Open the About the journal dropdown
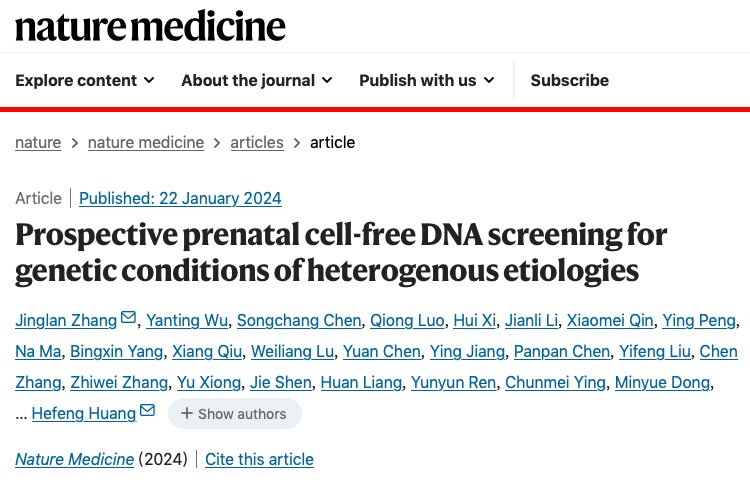The image size is (750, 482). [257, 80]
